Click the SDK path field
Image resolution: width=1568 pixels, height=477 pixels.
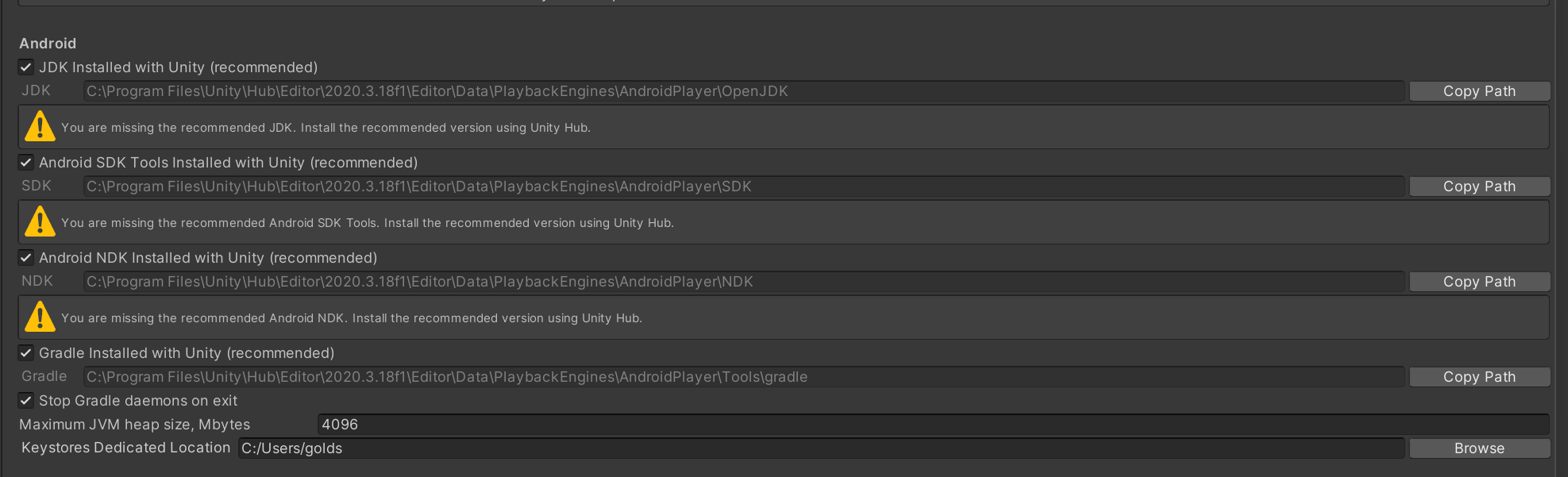tap(744, 187)
